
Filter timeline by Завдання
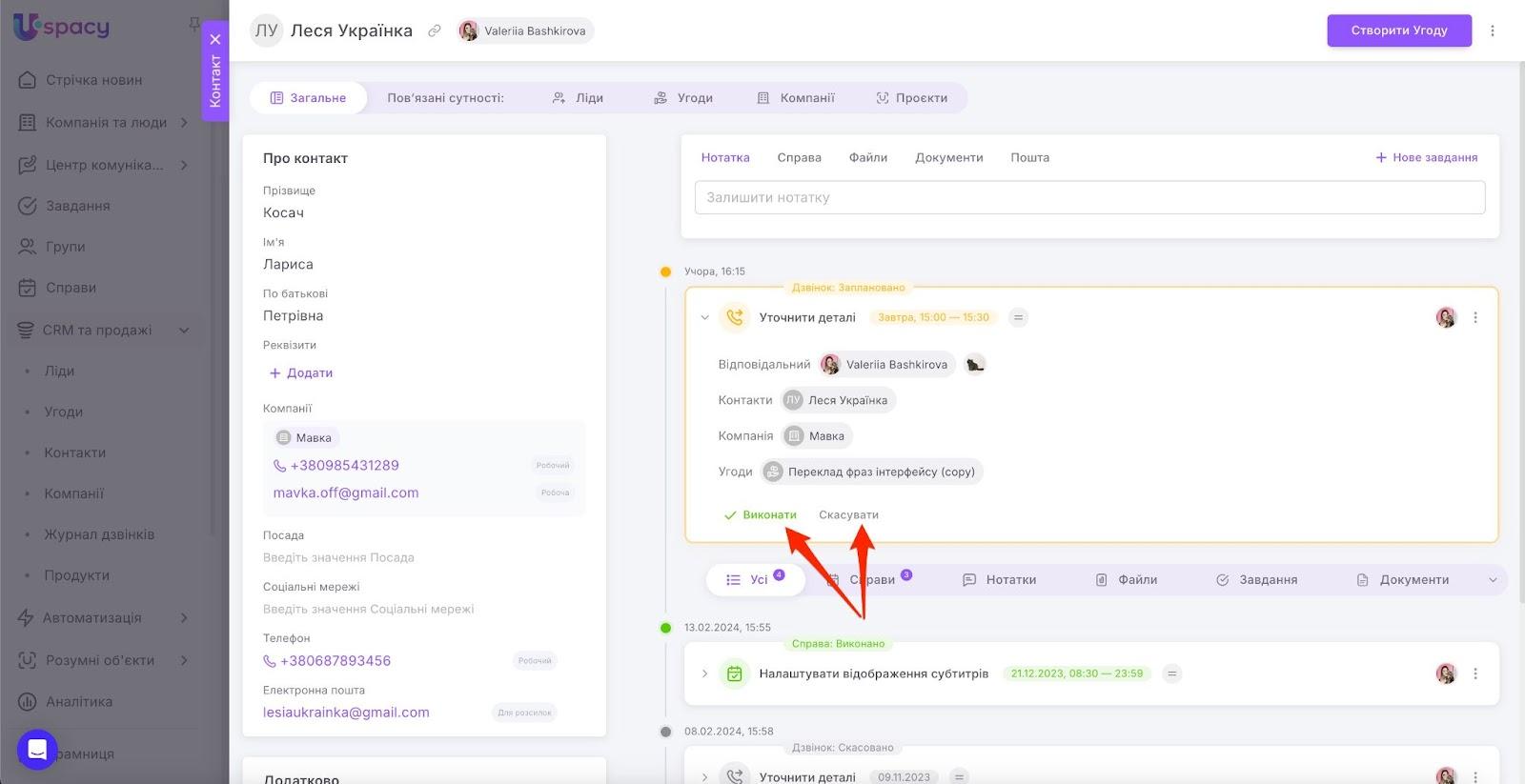pyautogui.click(x=1257, y=580)
